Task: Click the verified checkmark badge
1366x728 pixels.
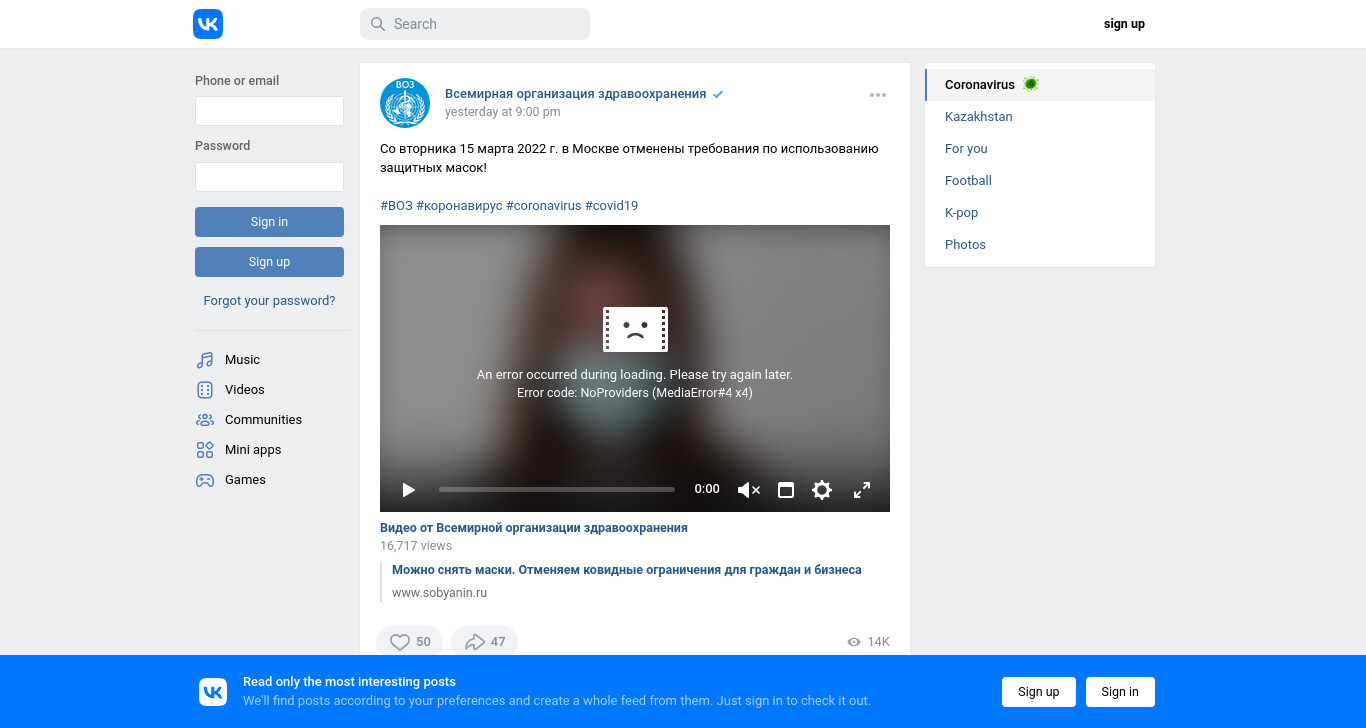Action: pyautogui.click(x=717, y=94)
